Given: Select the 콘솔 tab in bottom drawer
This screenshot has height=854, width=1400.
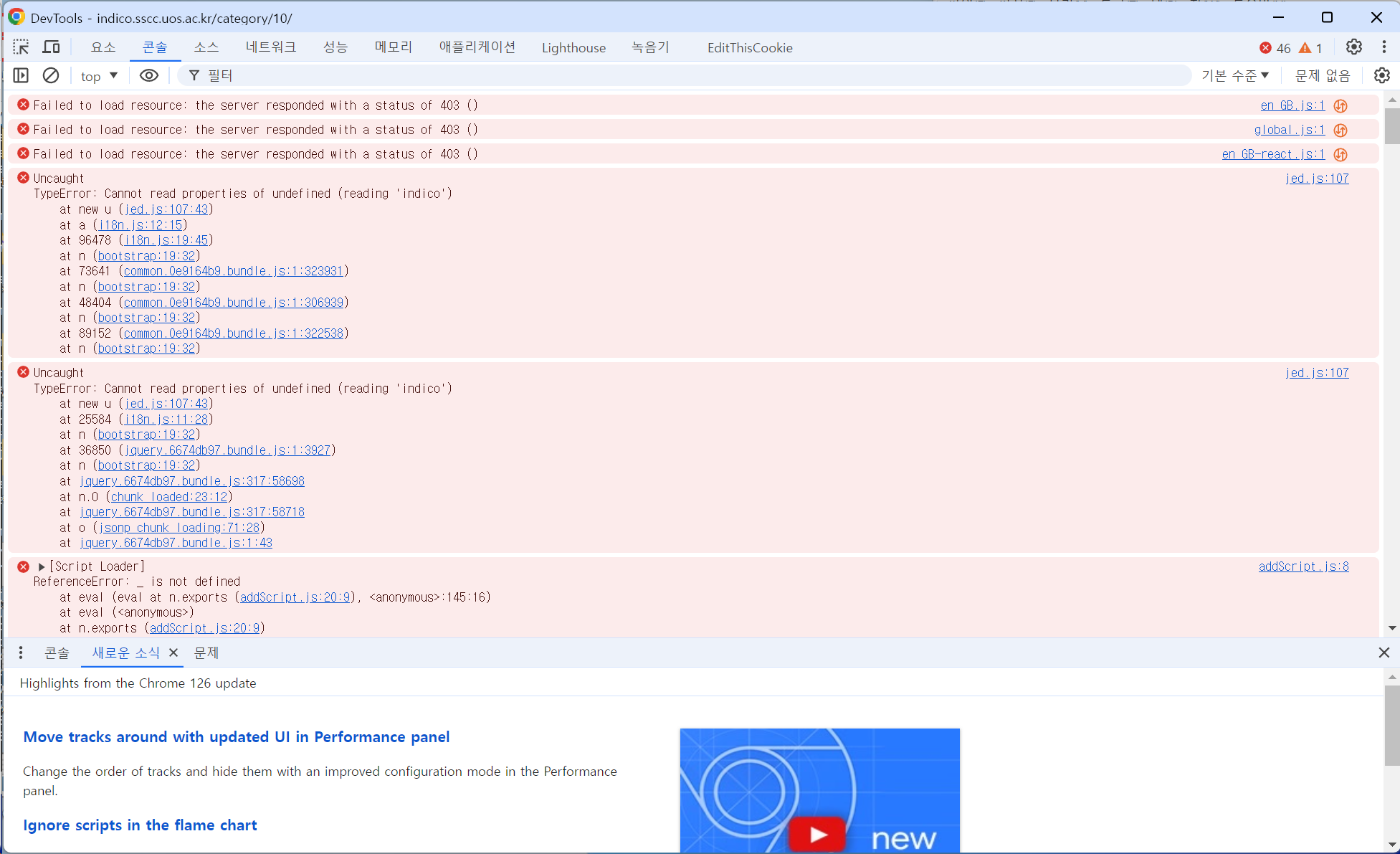Looking at the screenshot, I should [x=57, y=653].
